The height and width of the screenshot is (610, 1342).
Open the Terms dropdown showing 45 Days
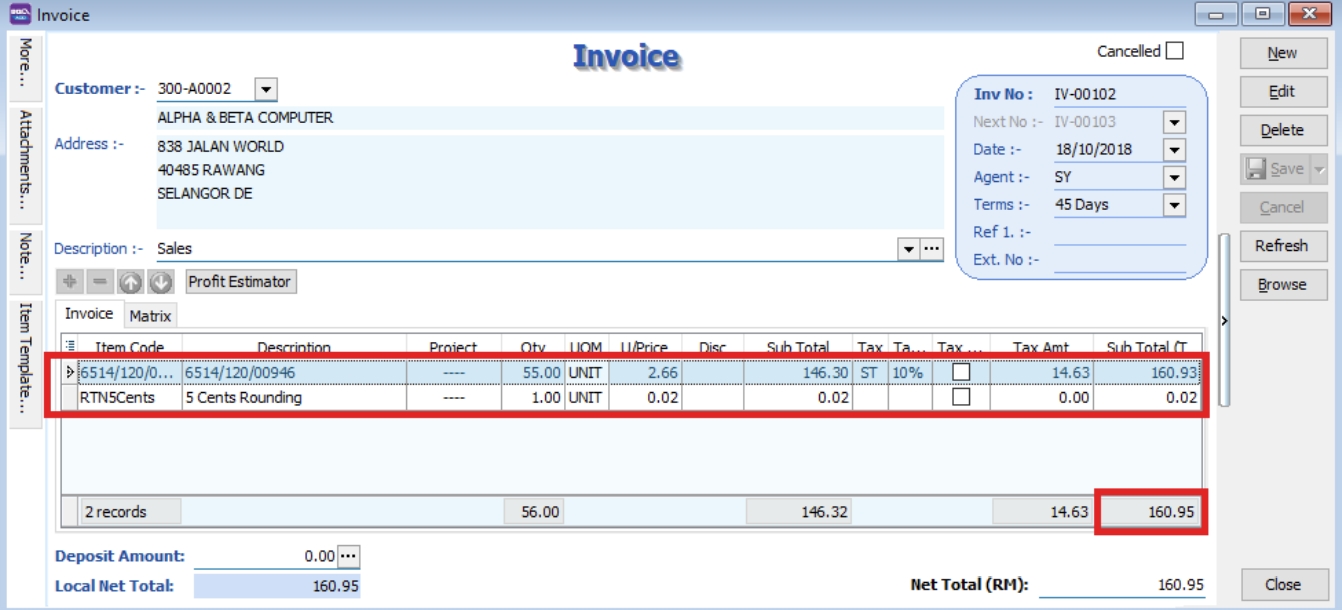[x=1174, y=205]
